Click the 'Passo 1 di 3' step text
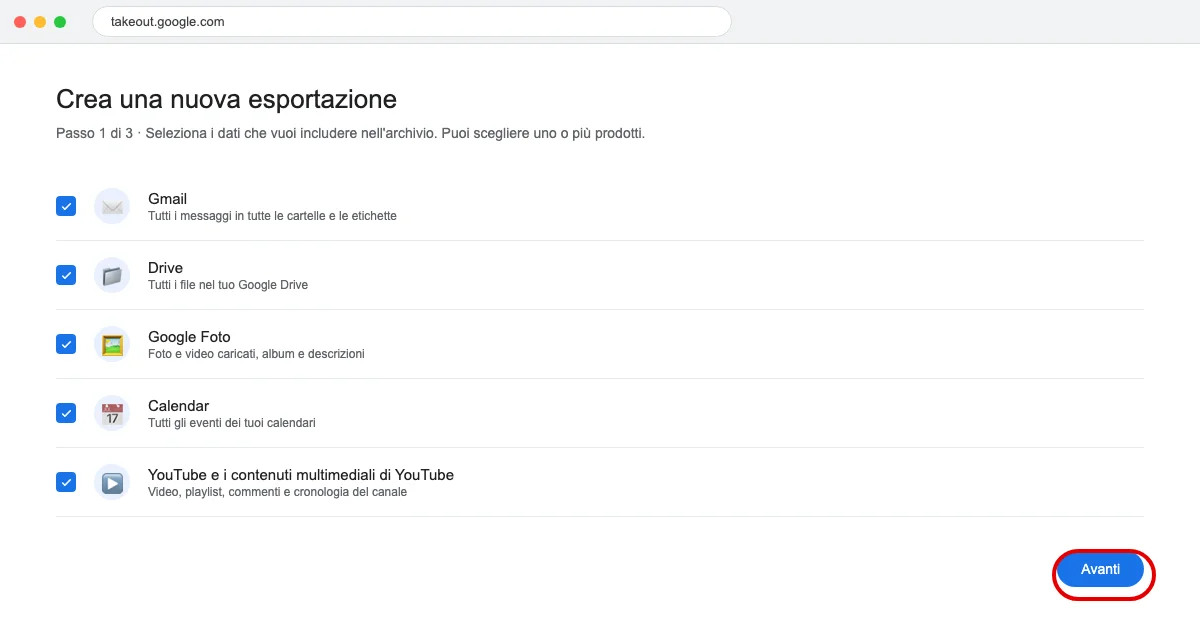 [x=94, y=133]
